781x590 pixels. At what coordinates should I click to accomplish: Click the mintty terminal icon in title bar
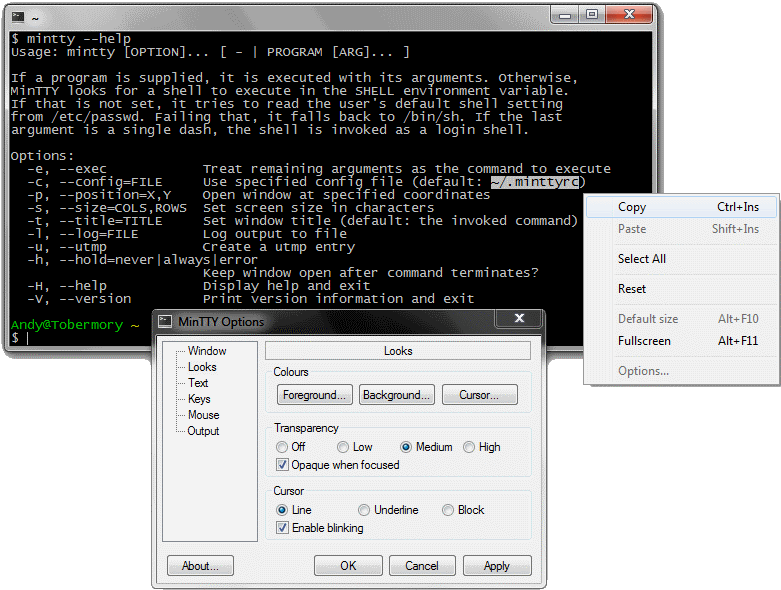click(18, 17)
